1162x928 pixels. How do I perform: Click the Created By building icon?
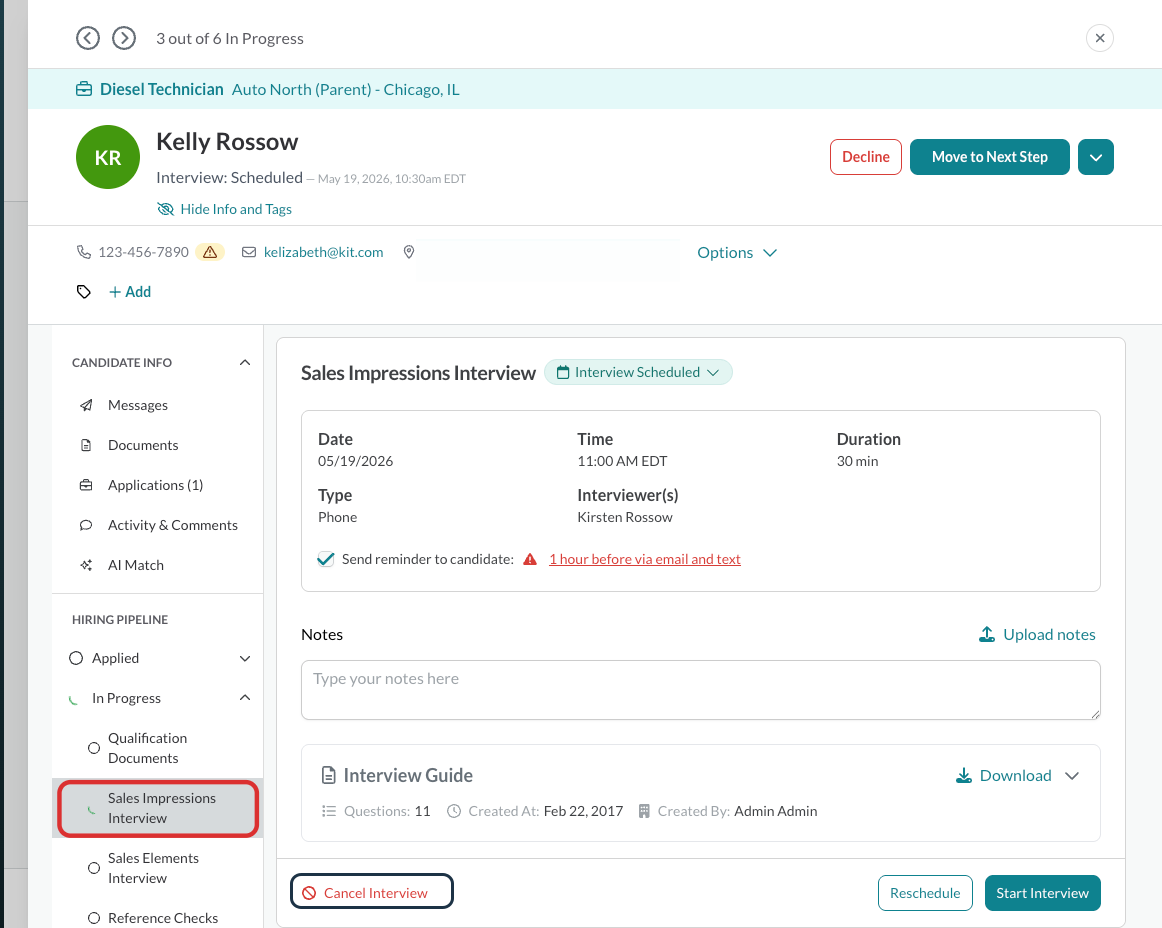[644, 811]
